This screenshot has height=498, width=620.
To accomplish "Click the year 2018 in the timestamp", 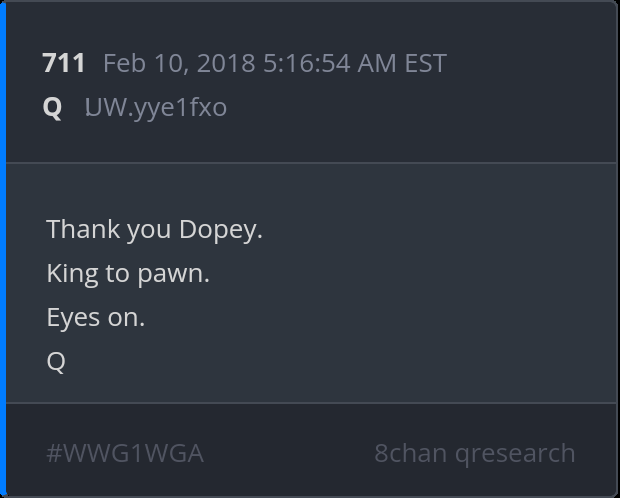I will 227,63.
